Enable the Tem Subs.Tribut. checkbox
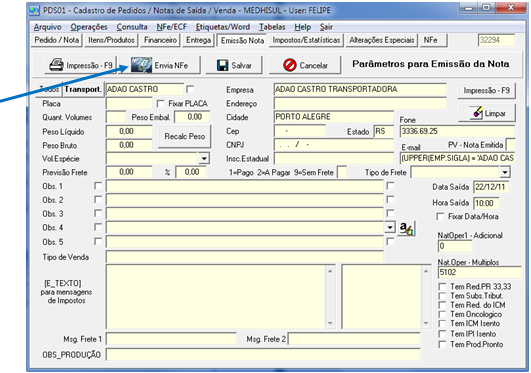The image size is (531, 373). [x=442, y=296]
